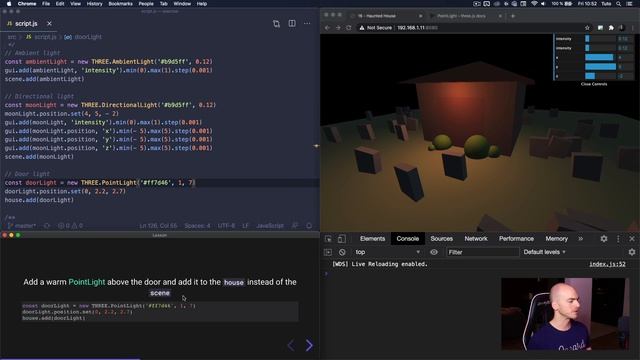
Task: Adjust first intensity slider in GUI panel
Action: coord(600,39)
